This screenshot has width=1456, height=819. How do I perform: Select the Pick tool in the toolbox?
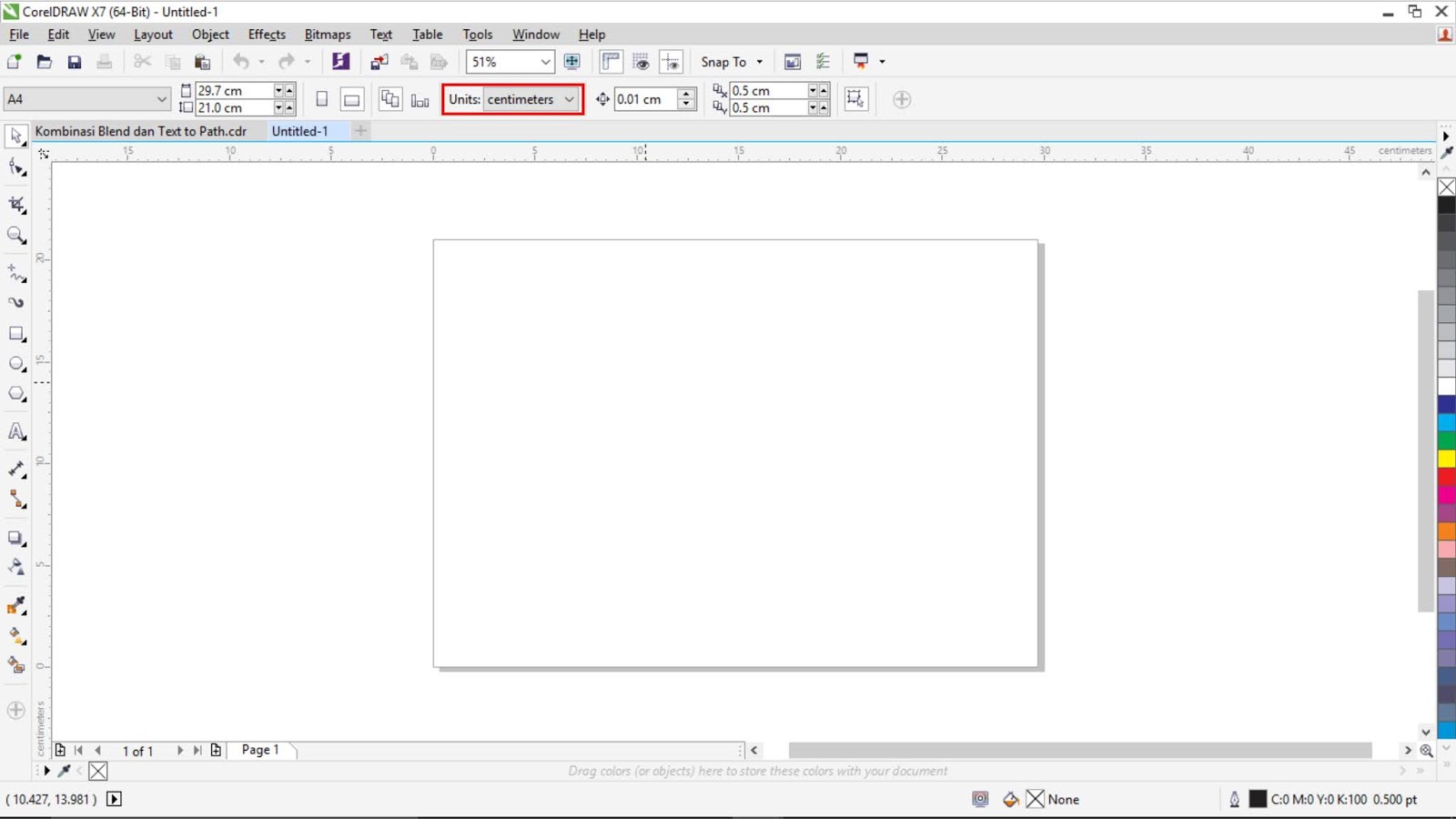coord(15,135)
